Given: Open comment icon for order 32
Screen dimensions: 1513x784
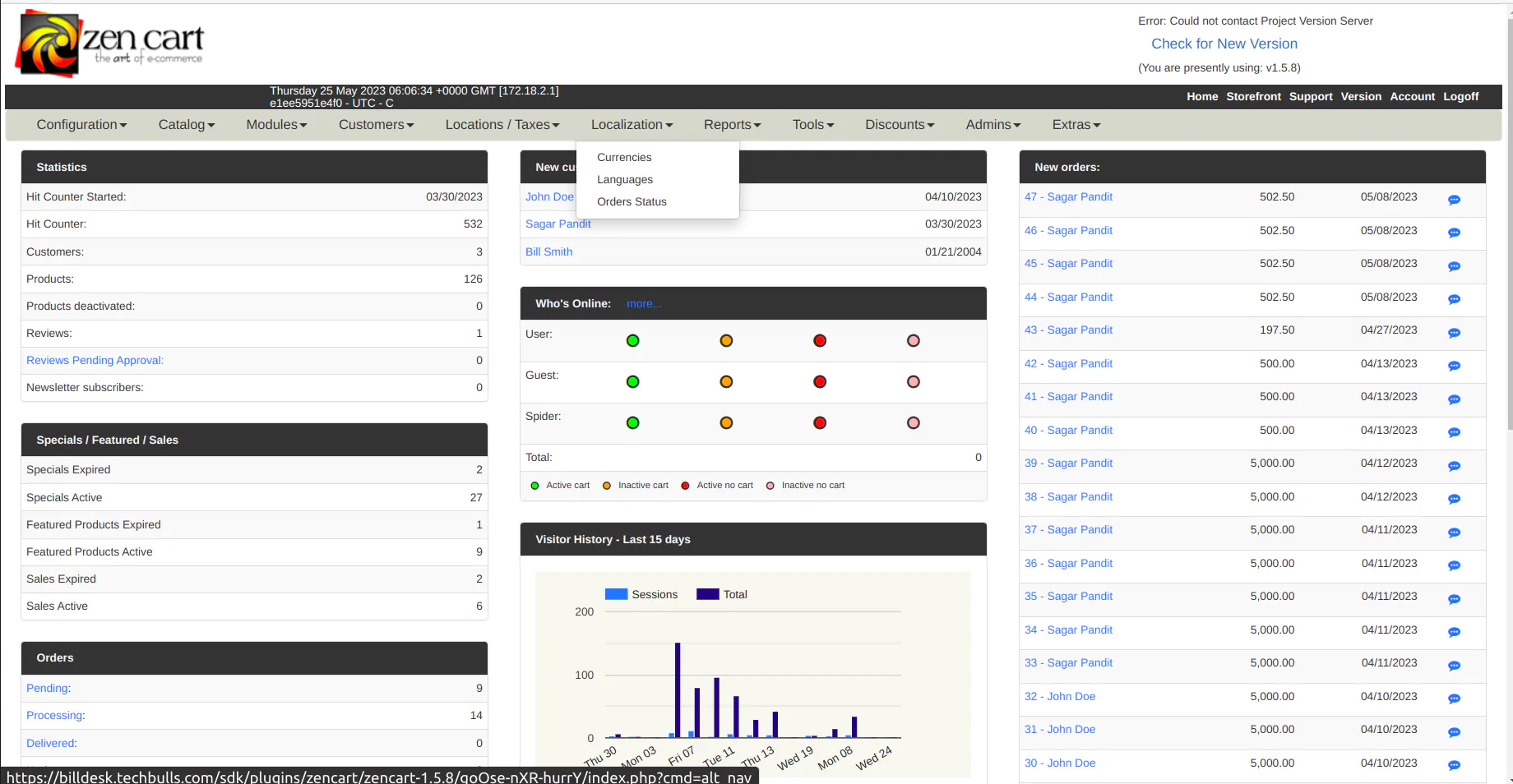Looking at the screenshot, I should [1454, 699].
